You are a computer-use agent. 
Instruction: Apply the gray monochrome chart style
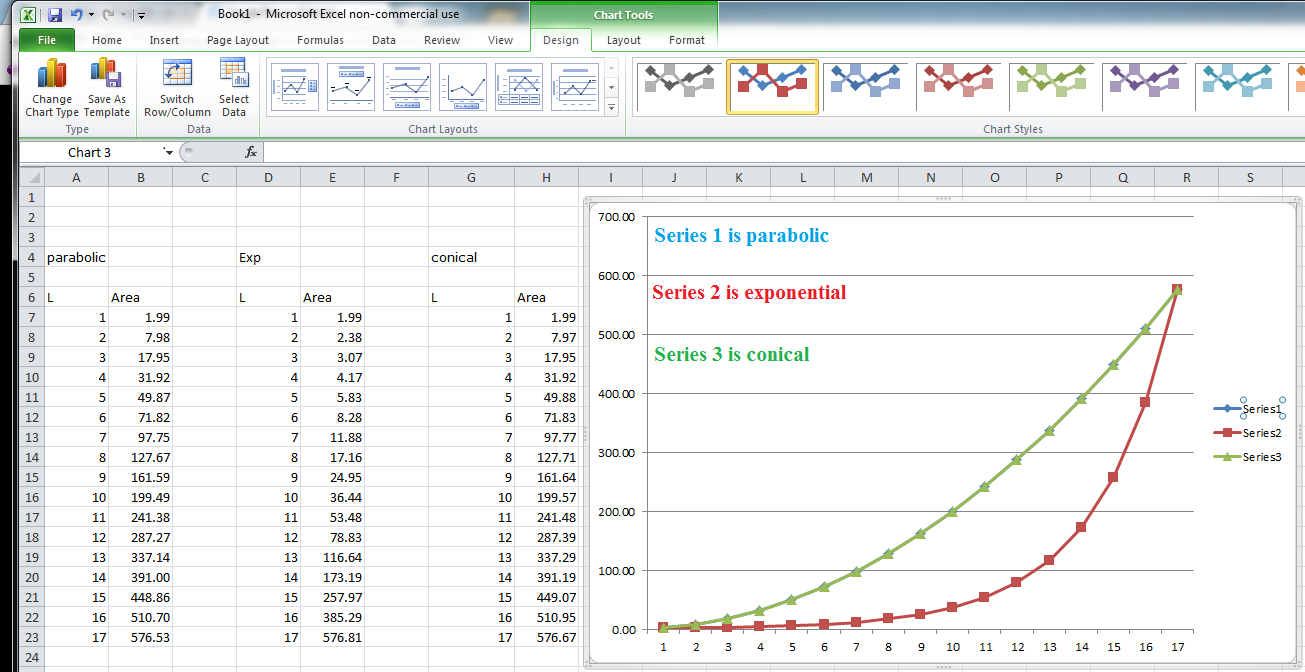coord(679,87)
